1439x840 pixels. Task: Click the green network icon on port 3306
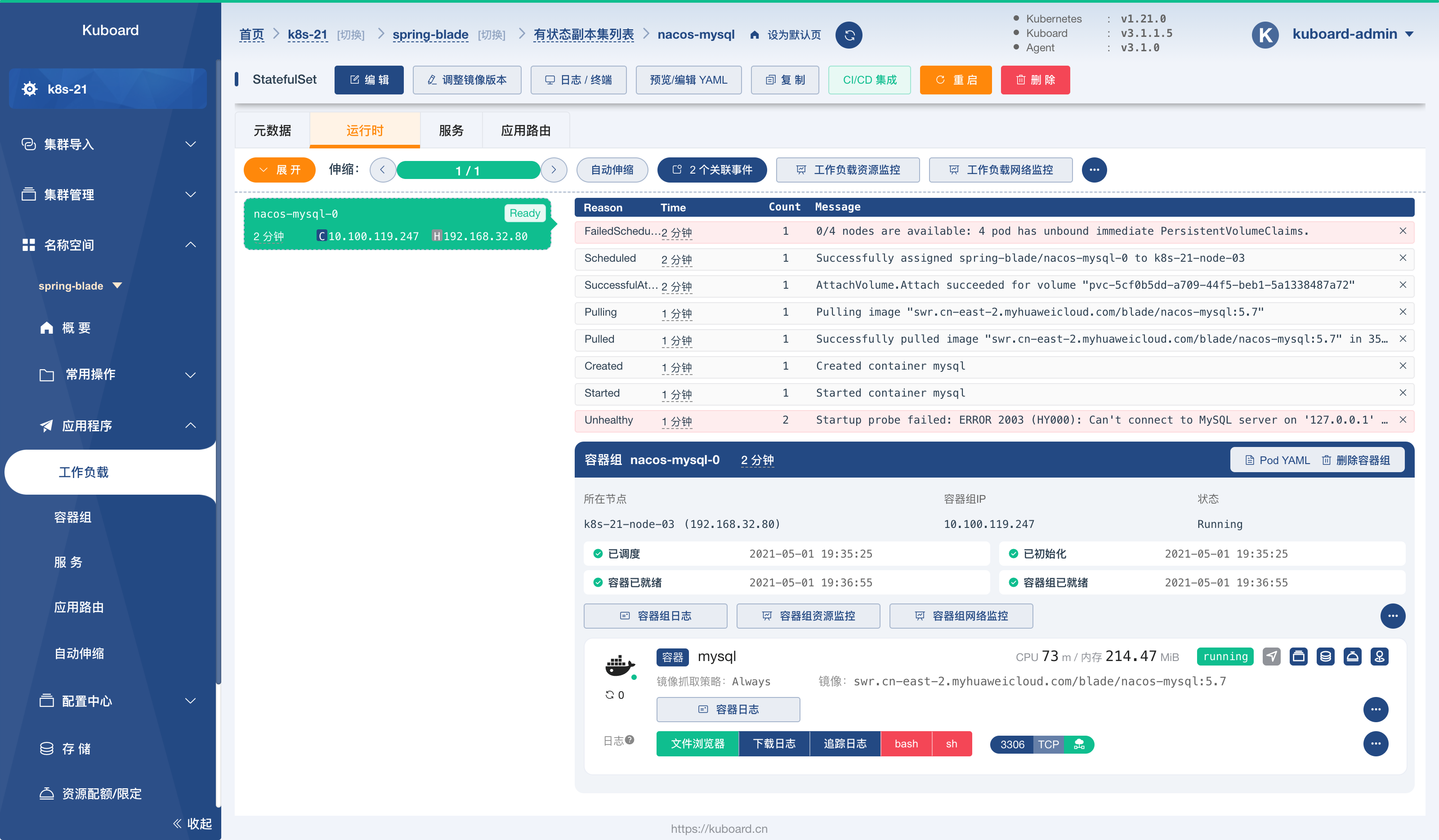[1079, 744]
